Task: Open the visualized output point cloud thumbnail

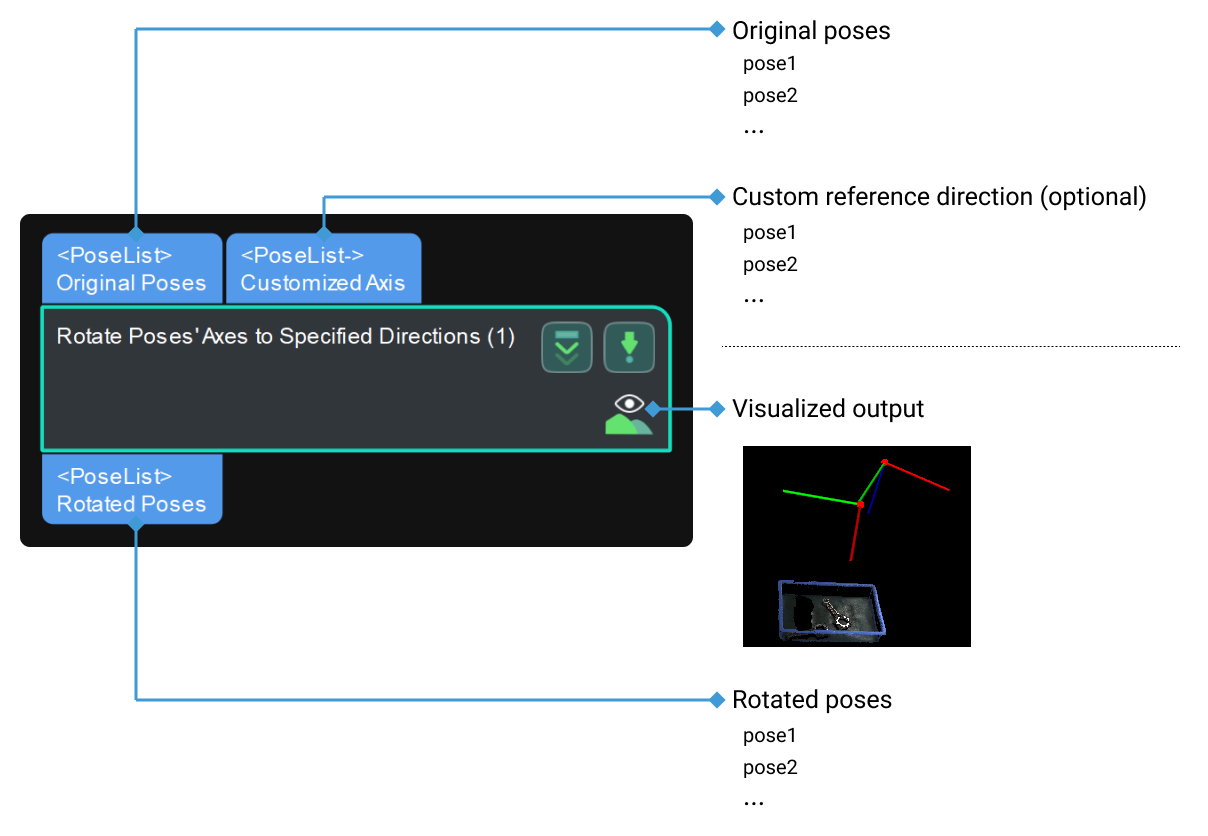Action: 856,546
